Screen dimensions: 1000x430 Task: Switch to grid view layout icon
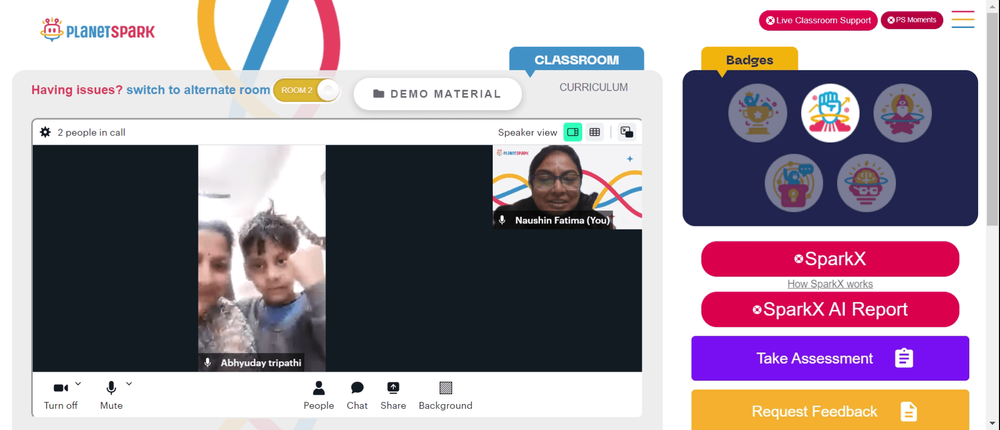(x=594, y=132)
